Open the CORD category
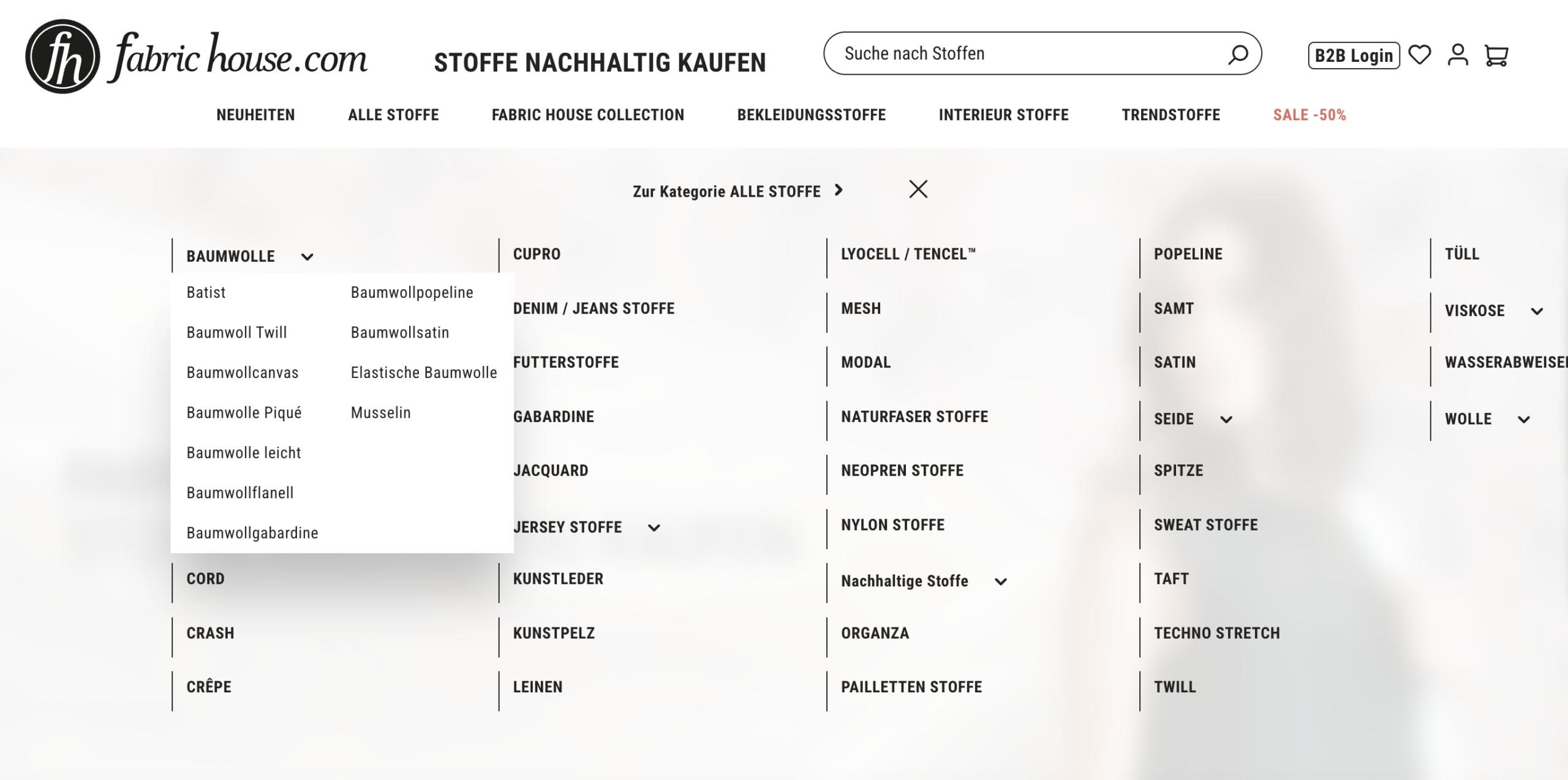Viewport: 1568px width, 780px height. (205, 578)
